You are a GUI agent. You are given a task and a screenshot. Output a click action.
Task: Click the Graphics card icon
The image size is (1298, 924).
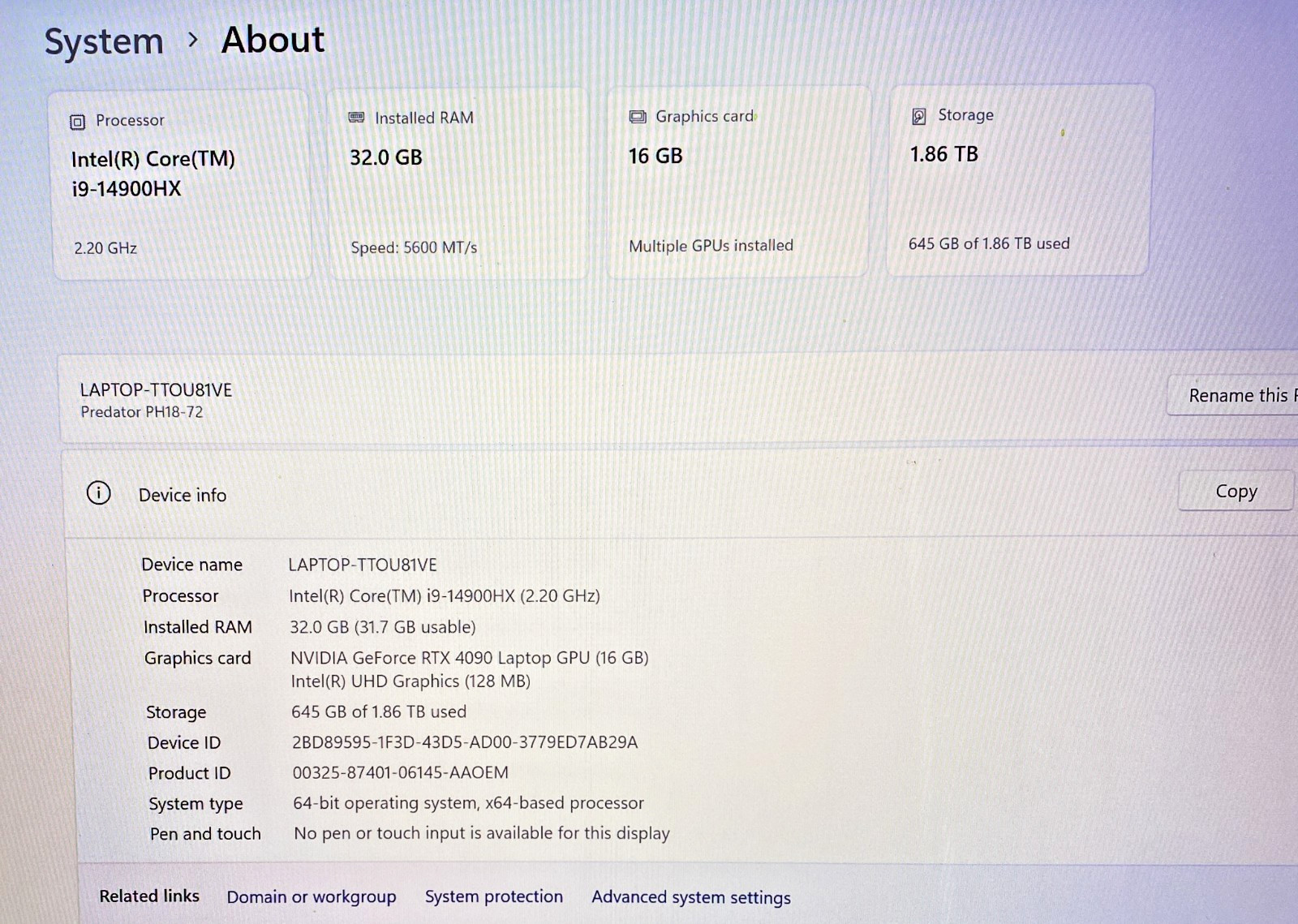point(638,117)
